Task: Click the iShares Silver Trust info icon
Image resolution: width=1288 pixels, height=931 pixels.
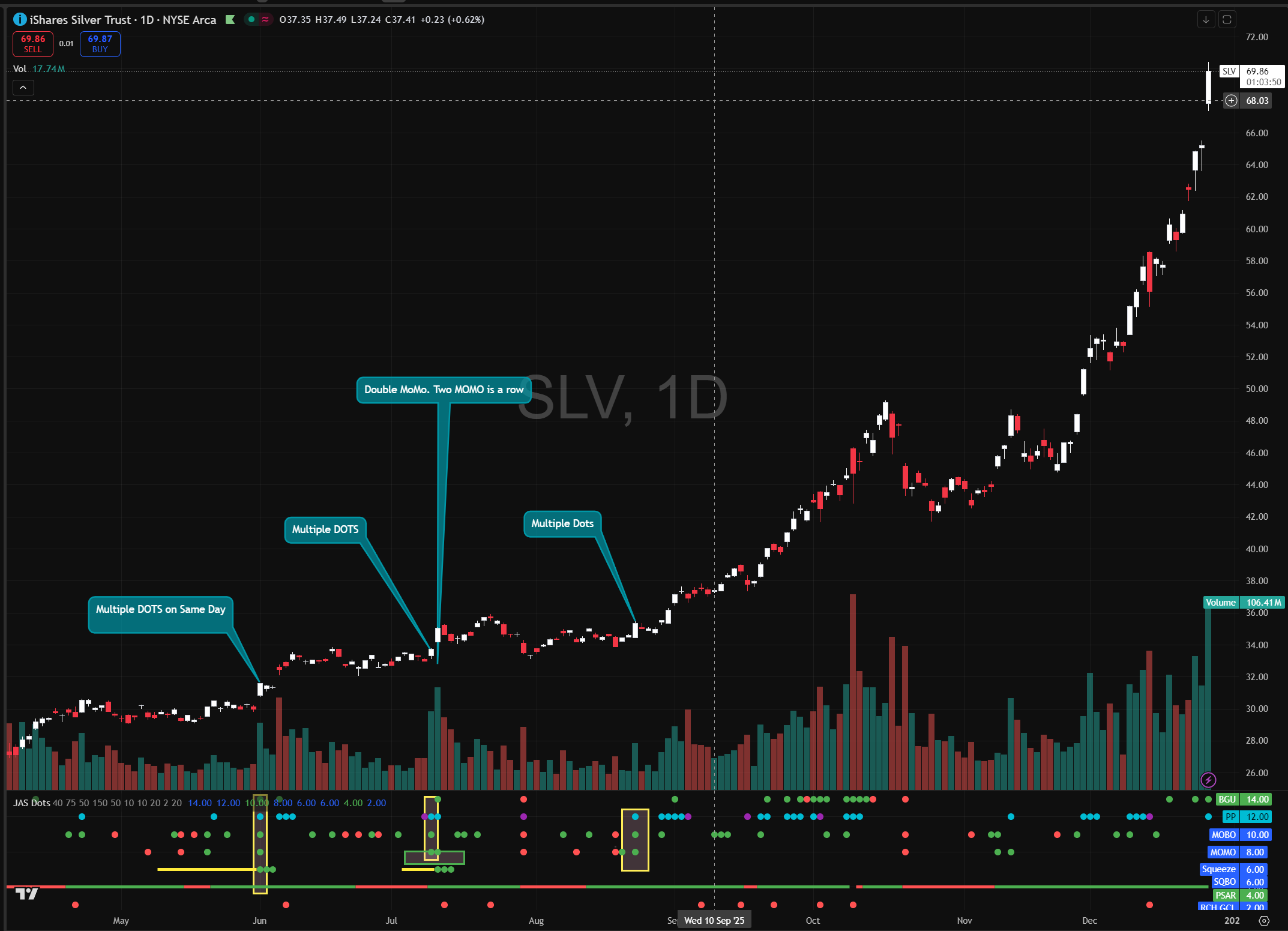Action: (x=20, y=19)
